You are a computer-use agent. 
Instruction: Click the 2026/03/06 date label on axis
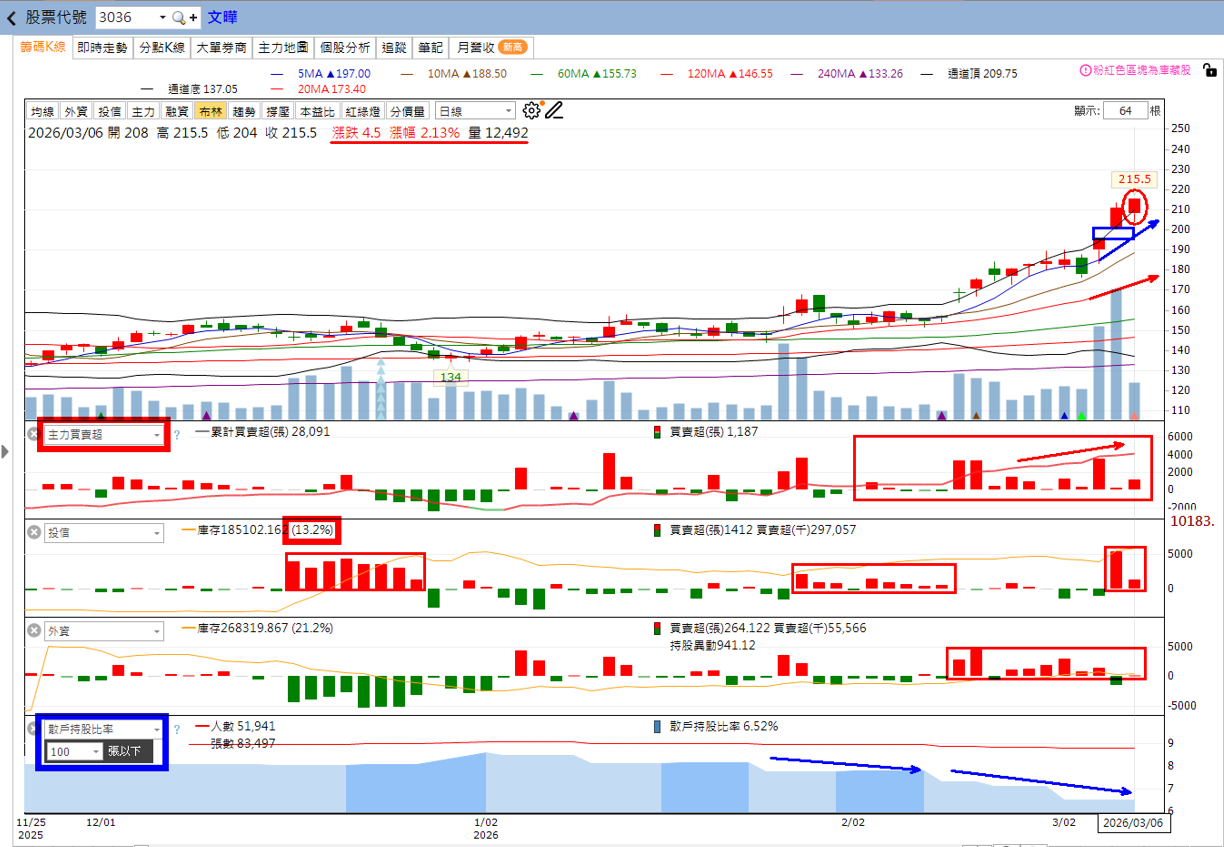1132,823
